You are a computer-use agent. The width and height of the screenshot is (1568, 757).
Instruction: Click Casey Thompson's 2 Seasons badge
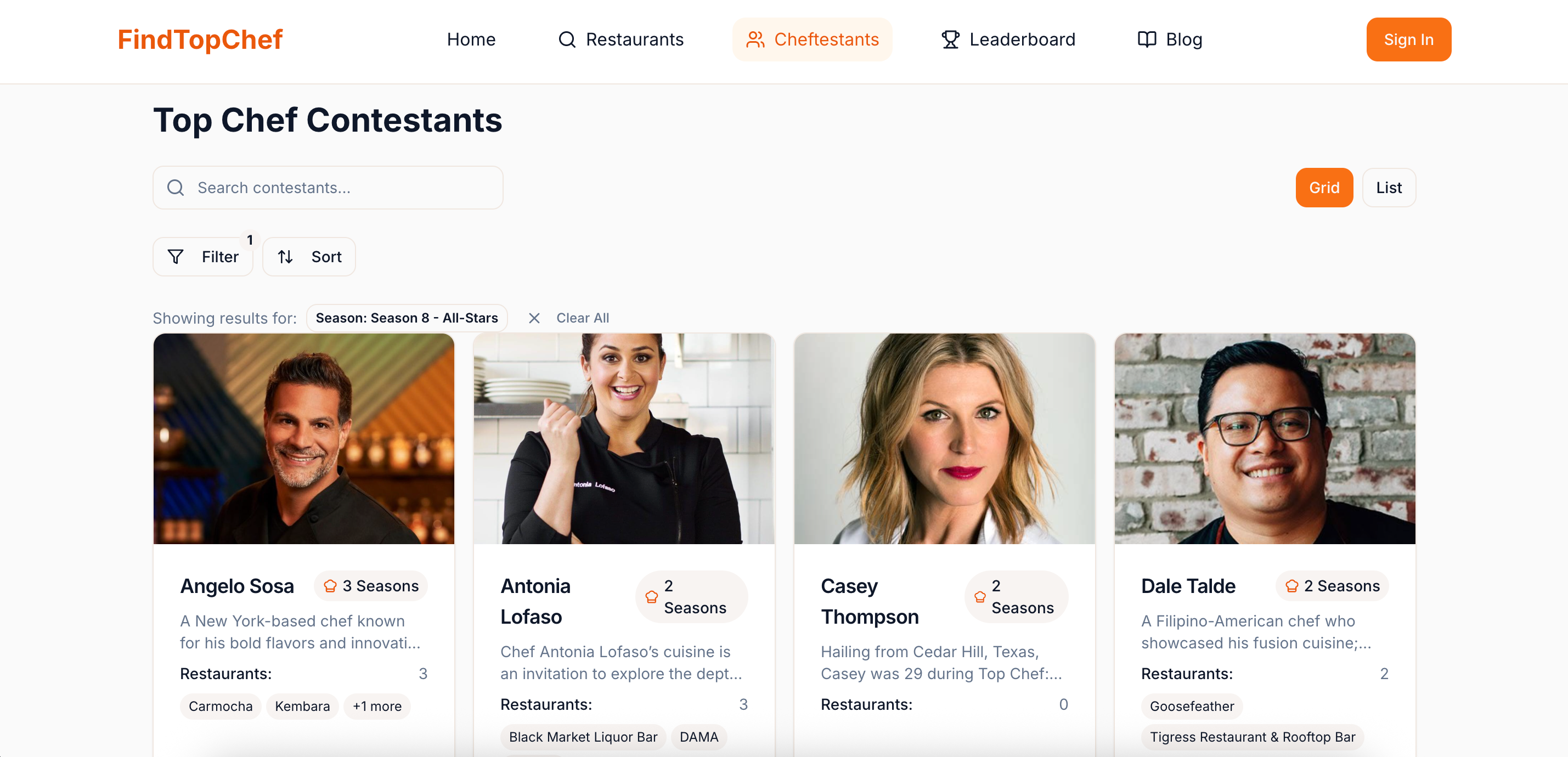pyautogui.click(x=1017, y=596)
